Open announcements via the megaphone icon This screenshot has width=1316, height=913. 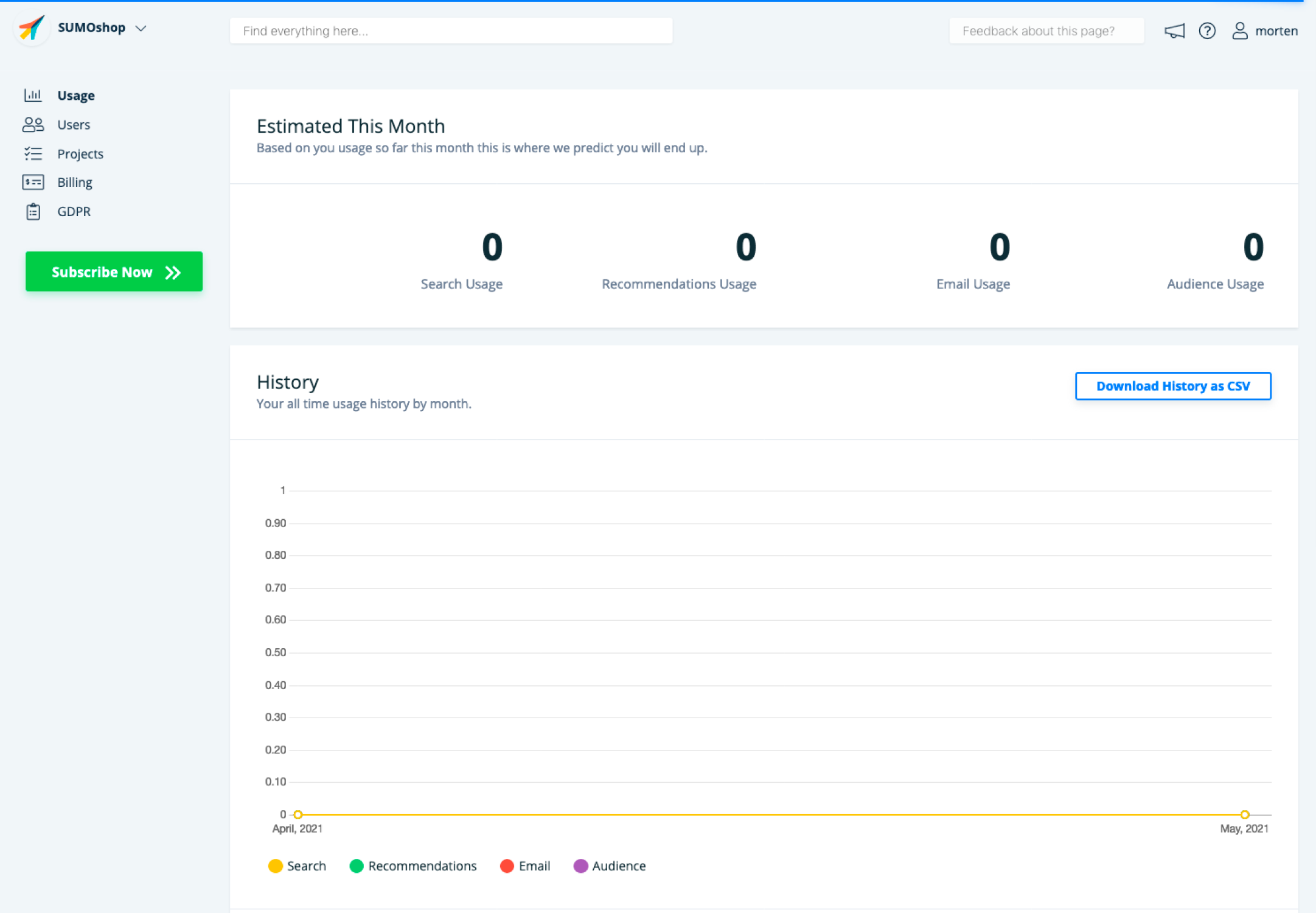tap(1174, 31)
